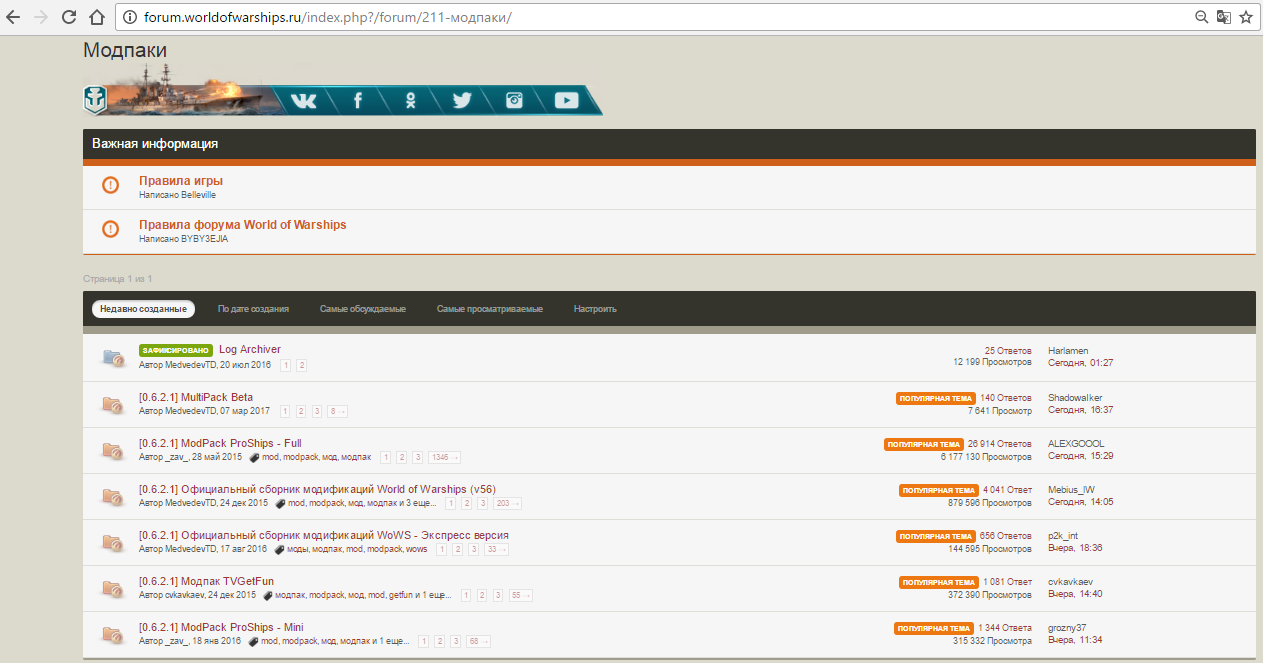The image size is (1263, 663).
Task: Click tag icon in ModPack ProShips - Full row
Action: (x=254, y=457)
